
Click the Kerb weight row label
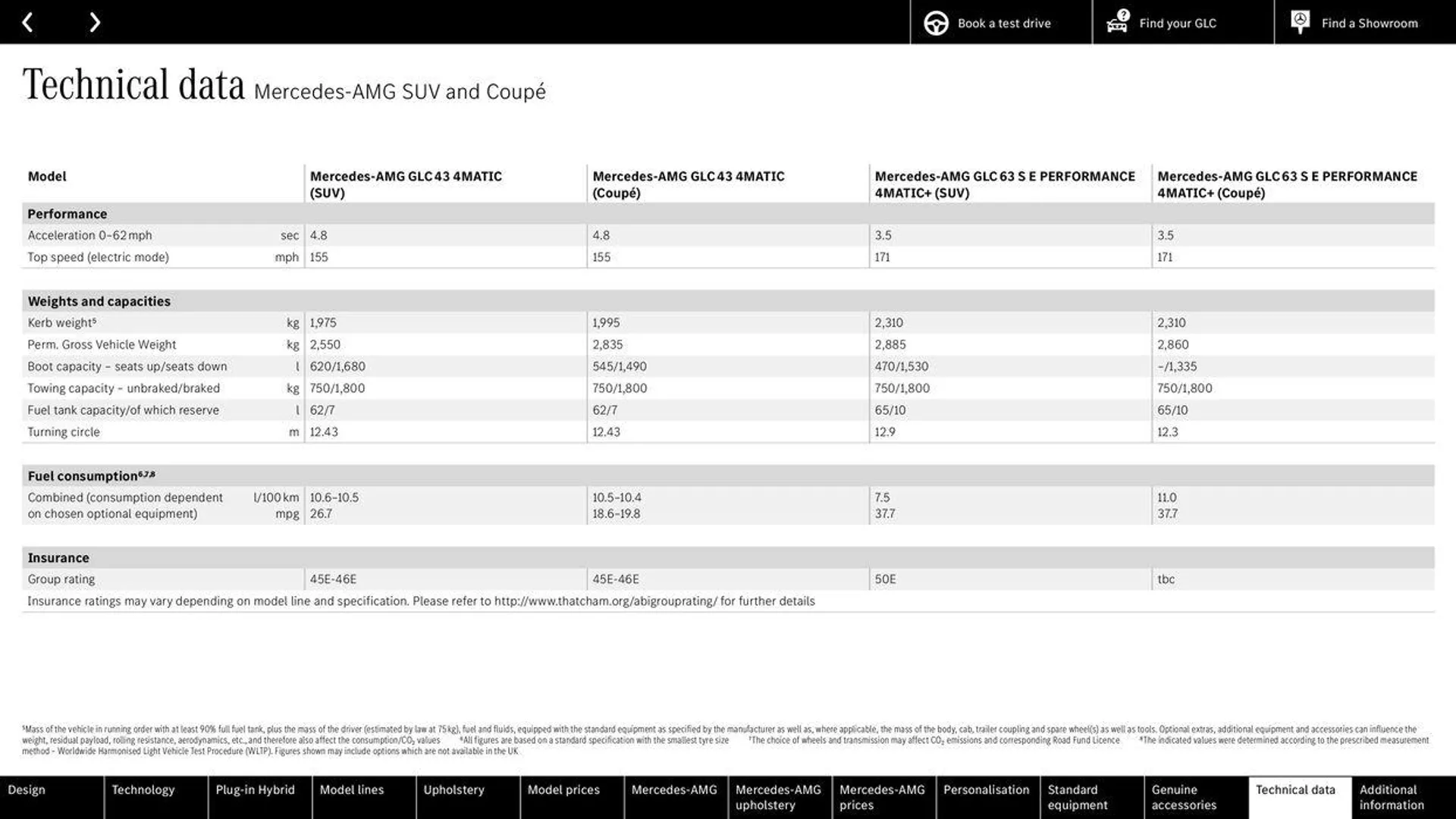click(62, 322)
